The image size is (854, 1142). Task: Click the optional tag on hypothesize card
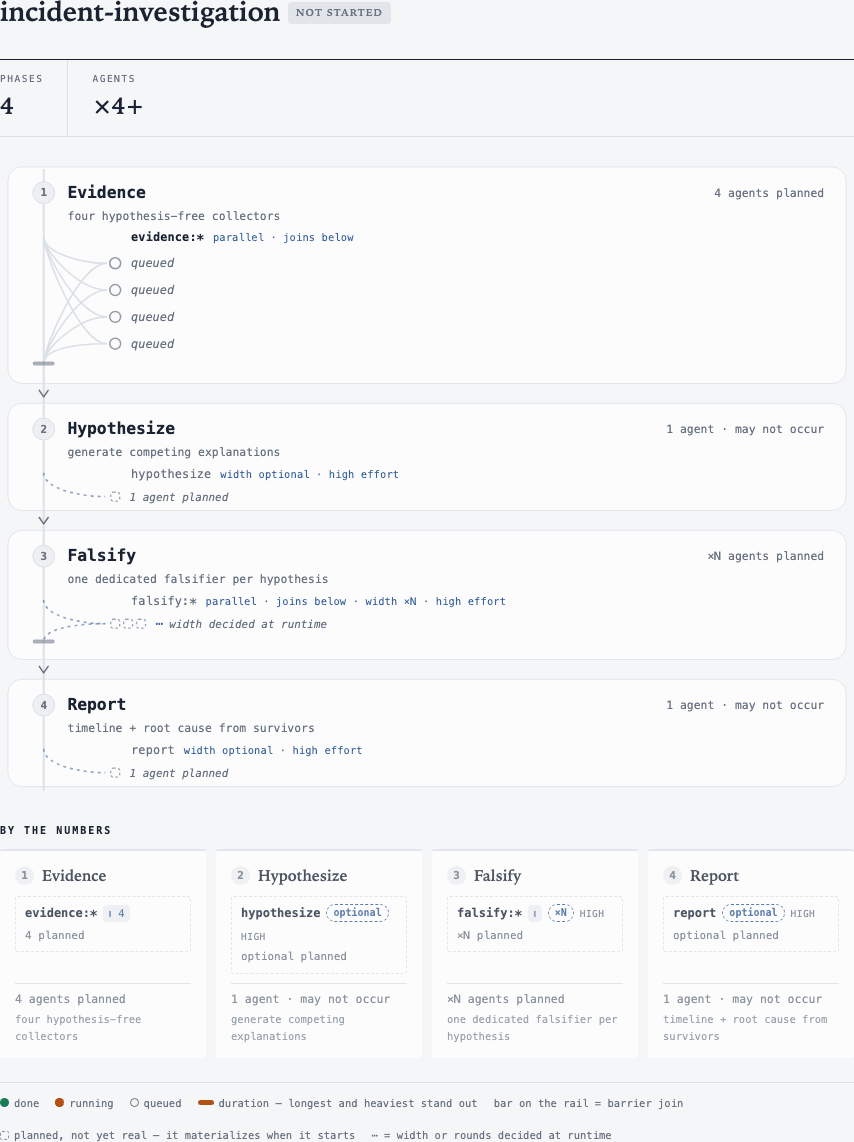pyautogui.click(x=357, y=913)
